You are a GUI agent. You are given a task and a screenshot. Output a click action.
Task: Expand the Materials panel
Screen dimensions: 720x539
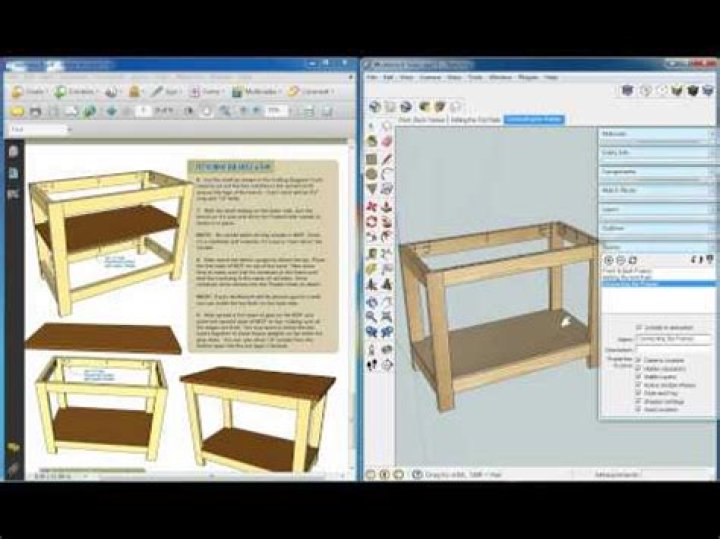(658, 134)
